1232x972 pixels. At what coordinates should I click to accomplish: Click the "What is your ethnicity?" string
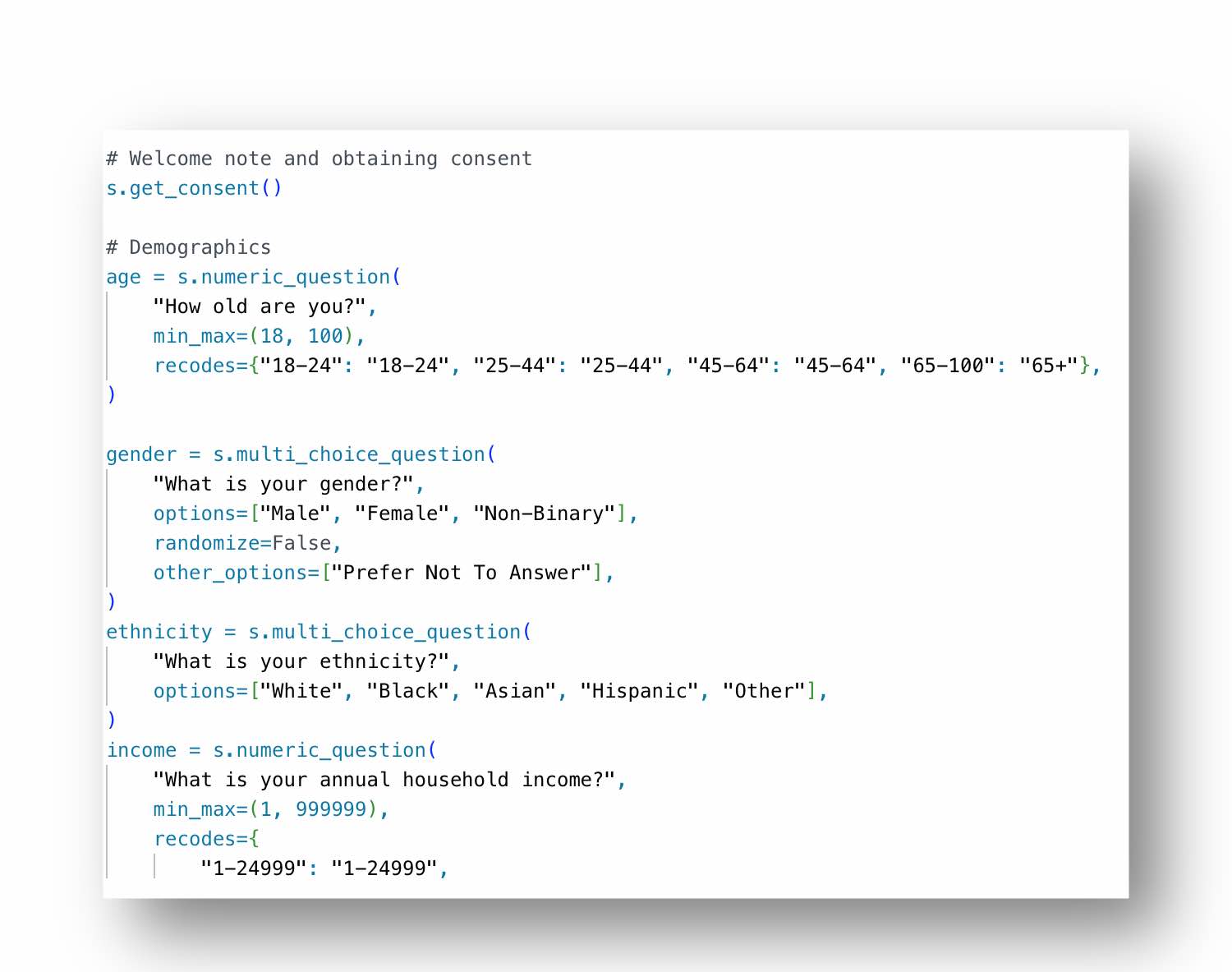[301, 661]
